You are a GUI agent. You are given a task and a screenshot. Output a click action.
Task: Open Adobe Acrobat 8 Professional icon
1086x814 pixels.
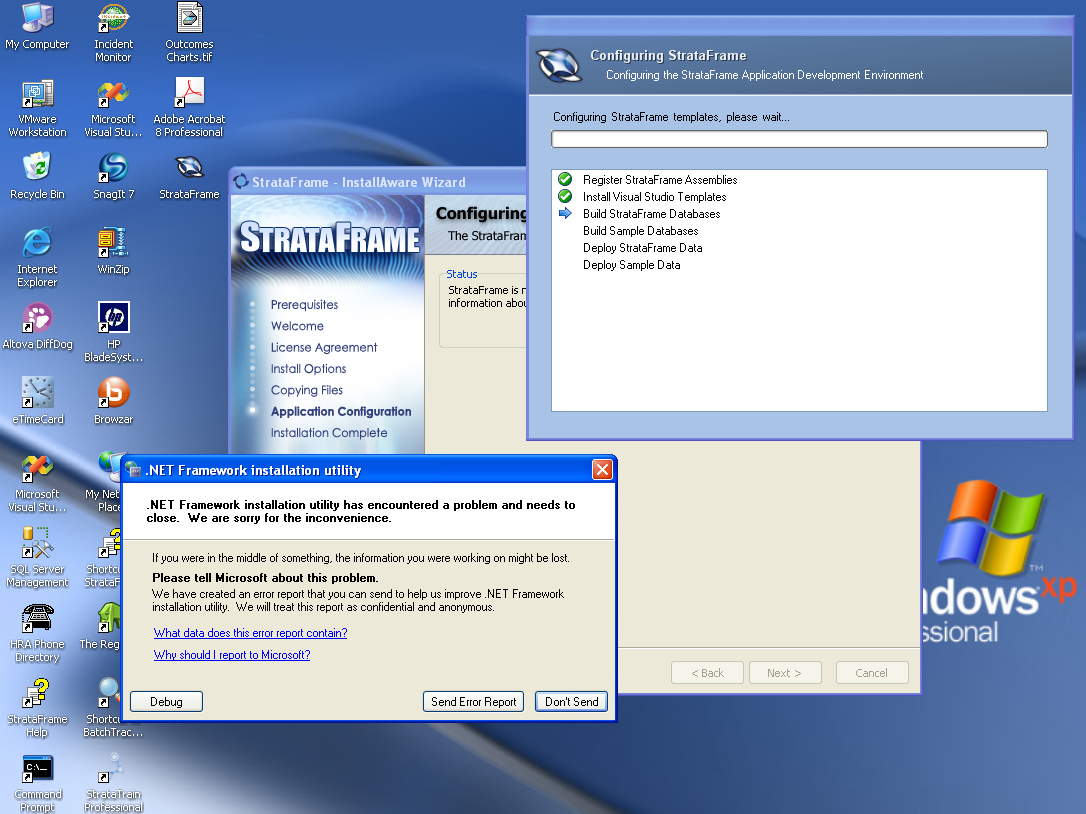click(189, 94)
